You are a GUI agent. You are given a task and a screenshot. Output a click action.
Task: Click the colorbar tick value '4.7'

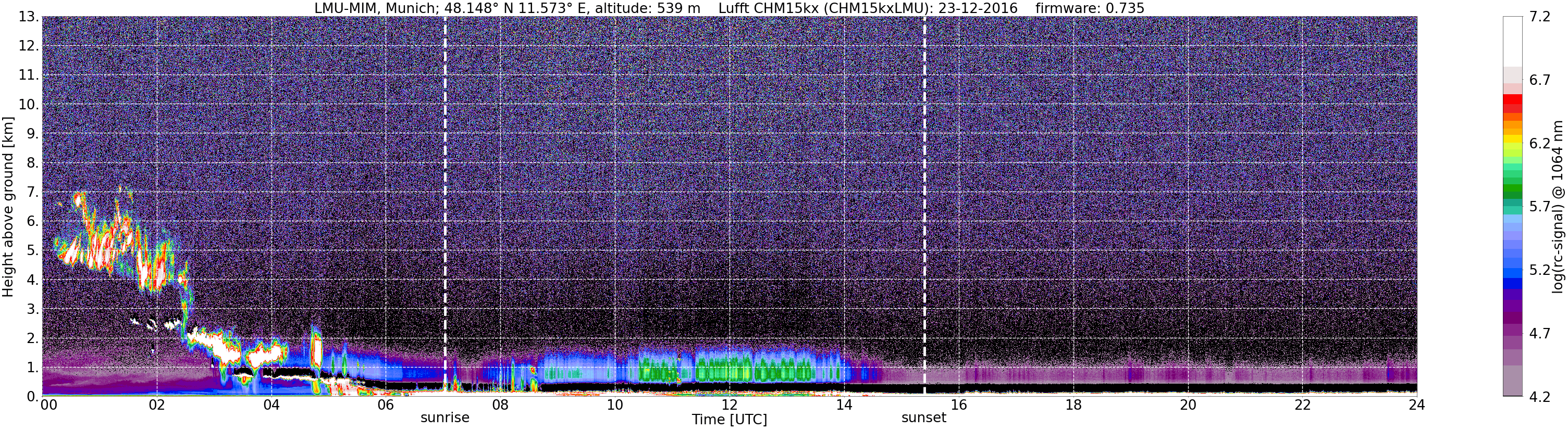[1539, 333]
